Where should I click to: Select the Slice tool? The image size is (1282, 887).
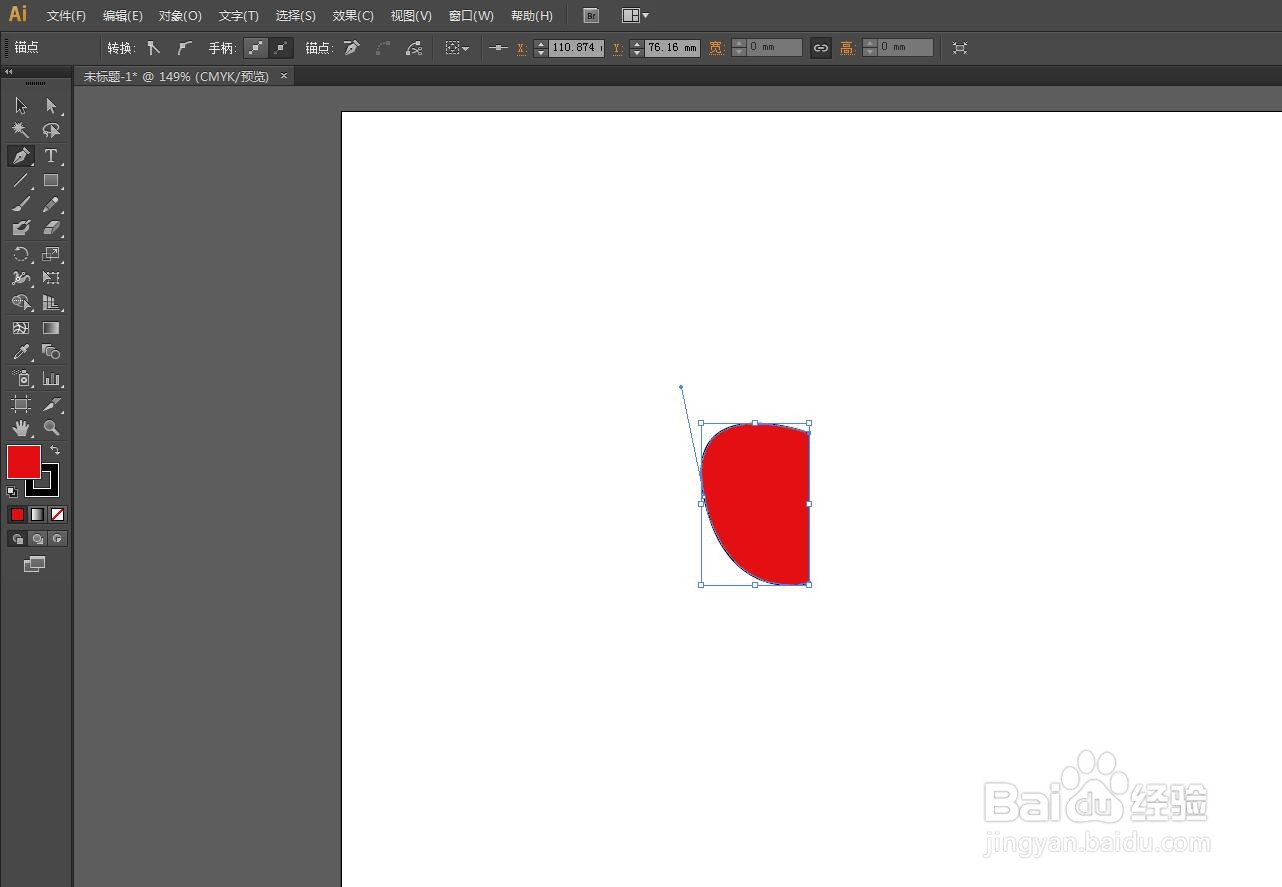click(x=51, y=404)
